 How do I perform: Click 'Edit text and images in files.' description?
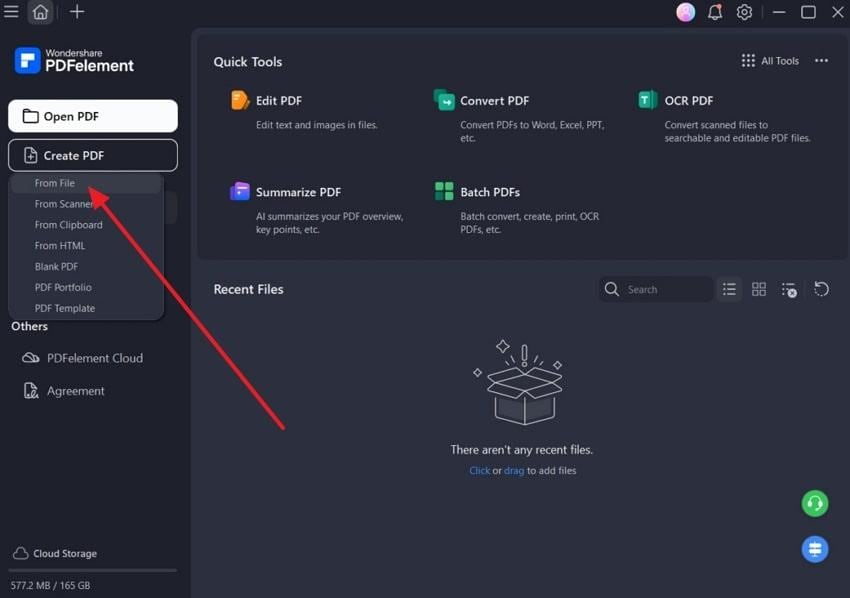point(317,125)
